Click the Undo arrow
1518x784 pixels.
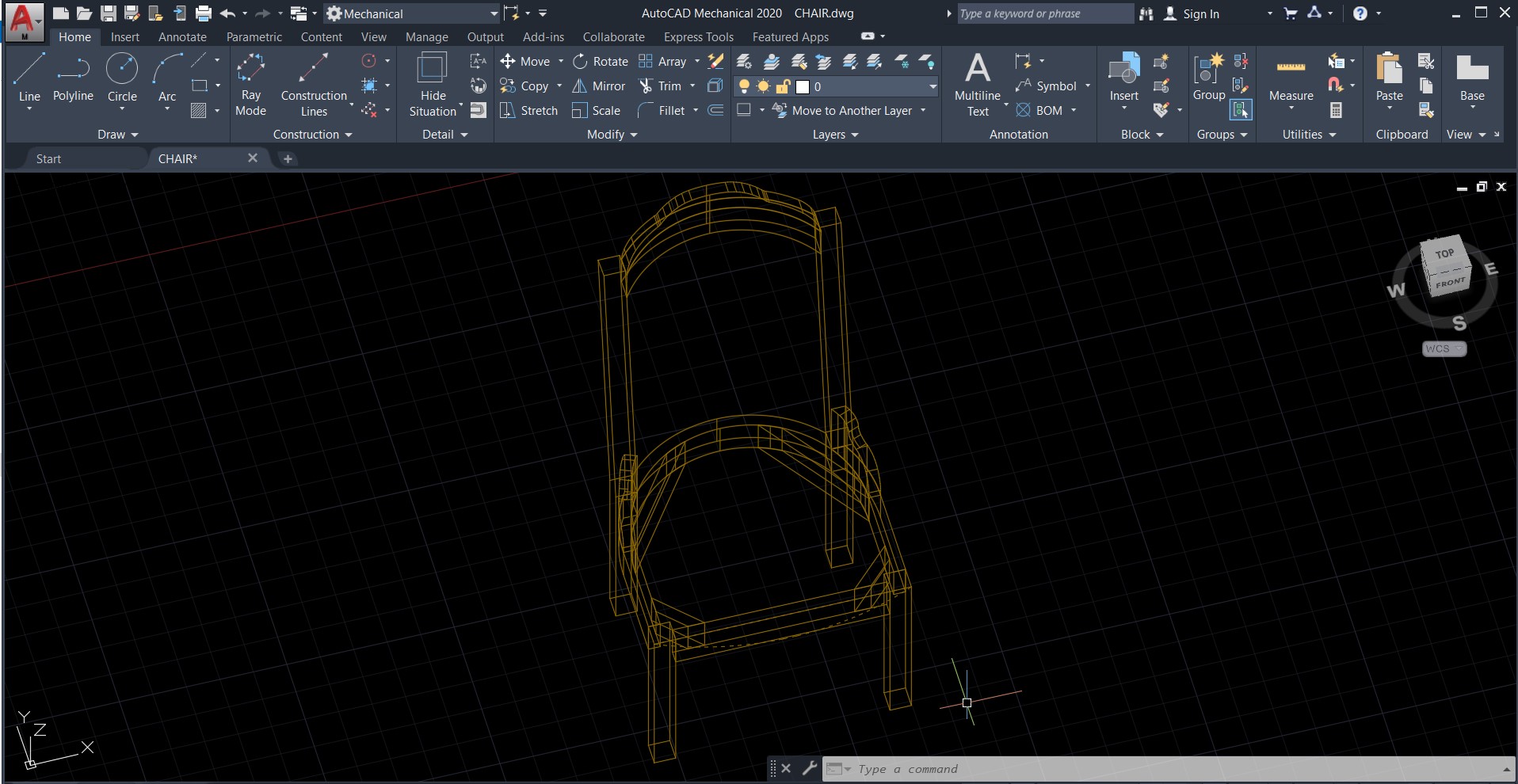pyautogui.click(x=228, y=13)
